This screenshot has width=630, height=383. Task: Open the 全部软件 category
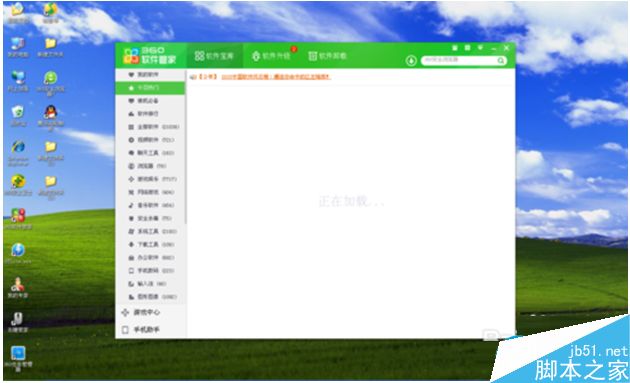[150, 127]
